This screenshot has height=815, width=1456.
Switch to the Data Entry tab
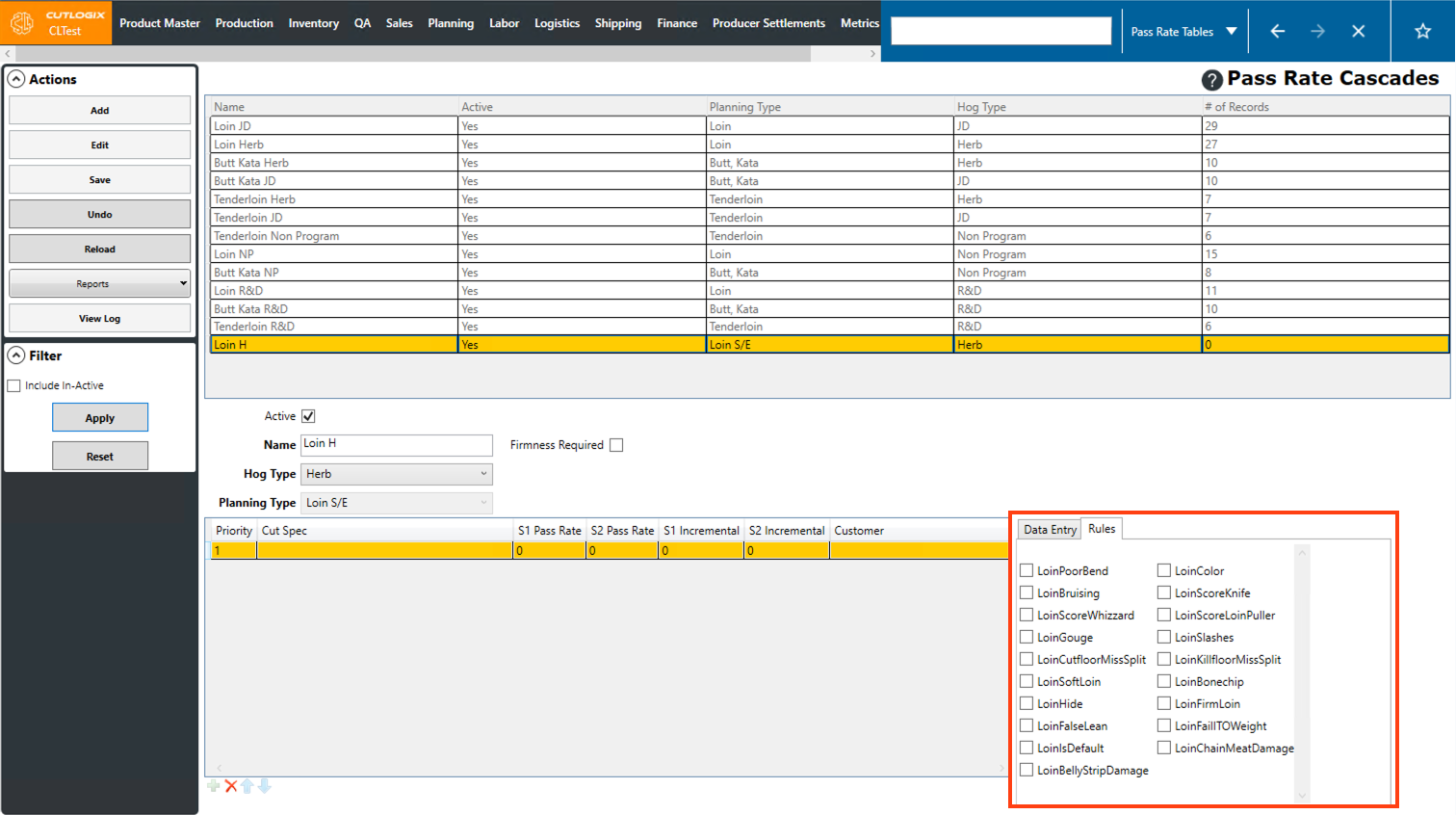[x=1049, y=530]
